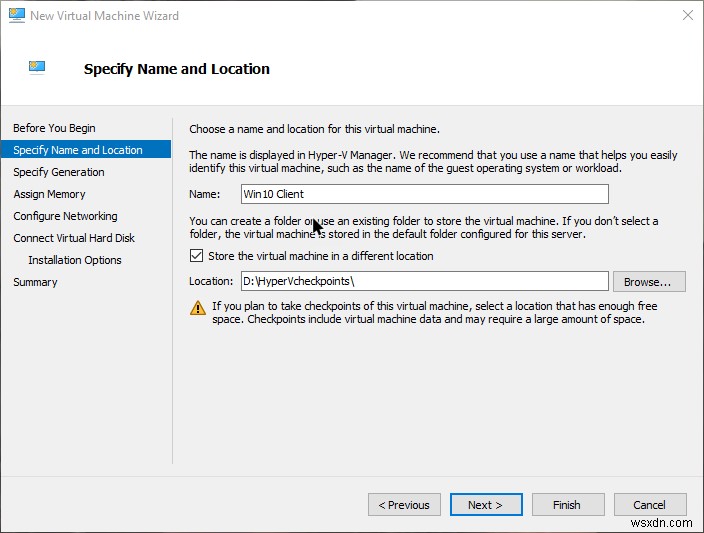Click the Location field with D:\HyperVcheckpoints\
Image resolution: width=704 pixels, height=533 pixels.
(x=425, y=281)
